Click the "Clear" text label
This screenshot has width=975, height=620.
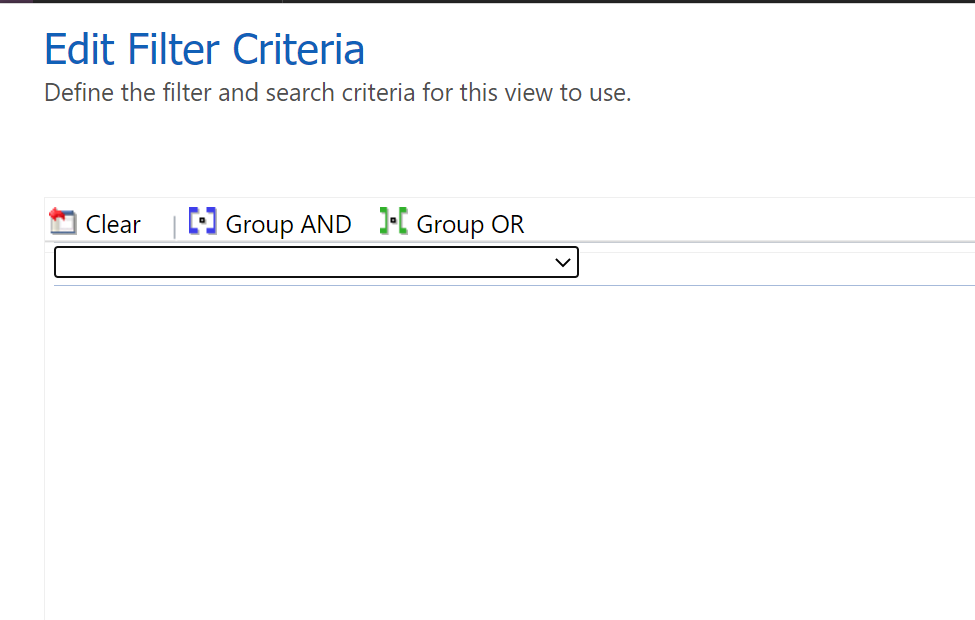click(x=113, y=224)
